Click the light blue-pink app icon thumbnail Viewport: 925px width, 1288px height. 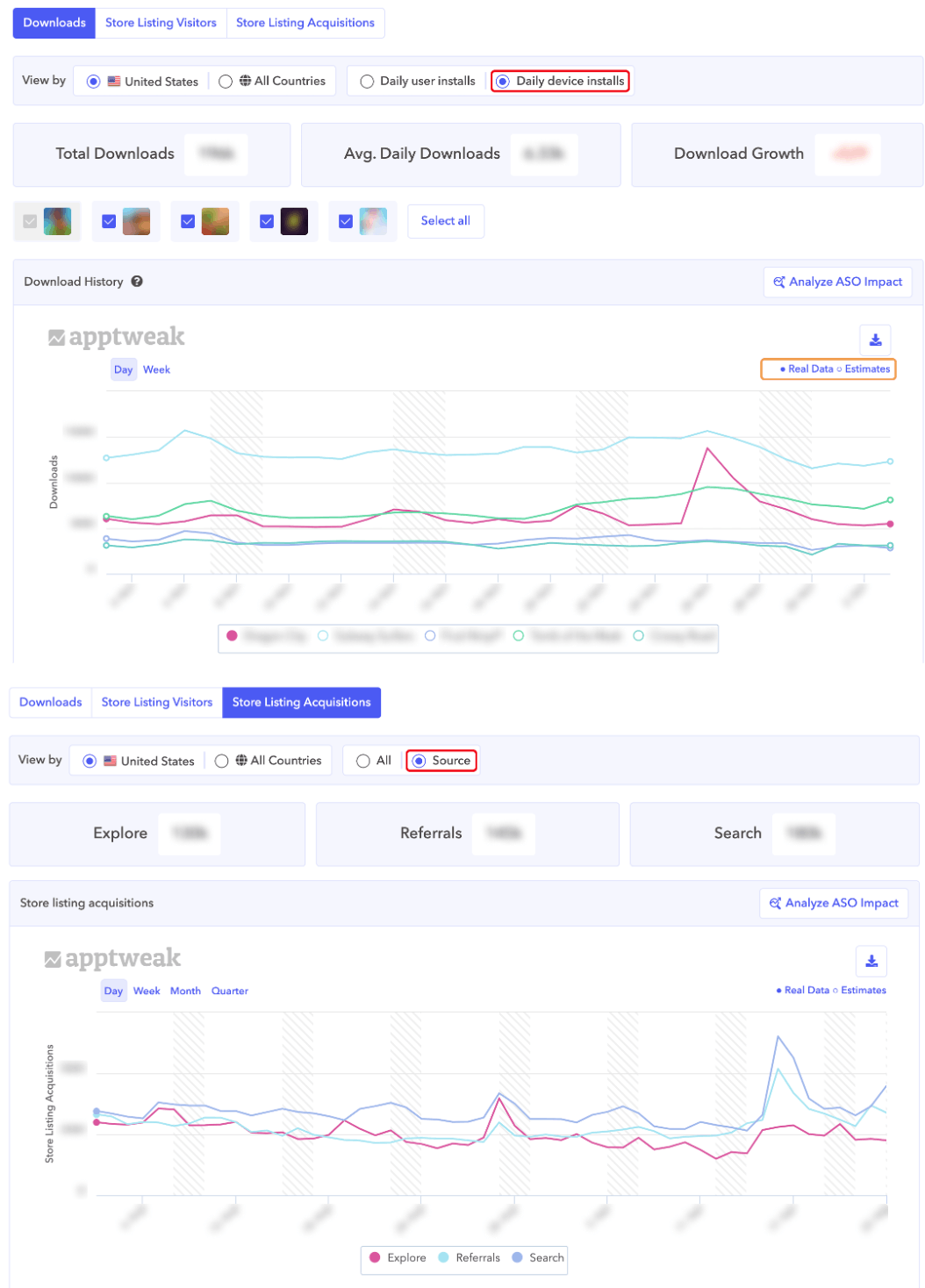373,221
